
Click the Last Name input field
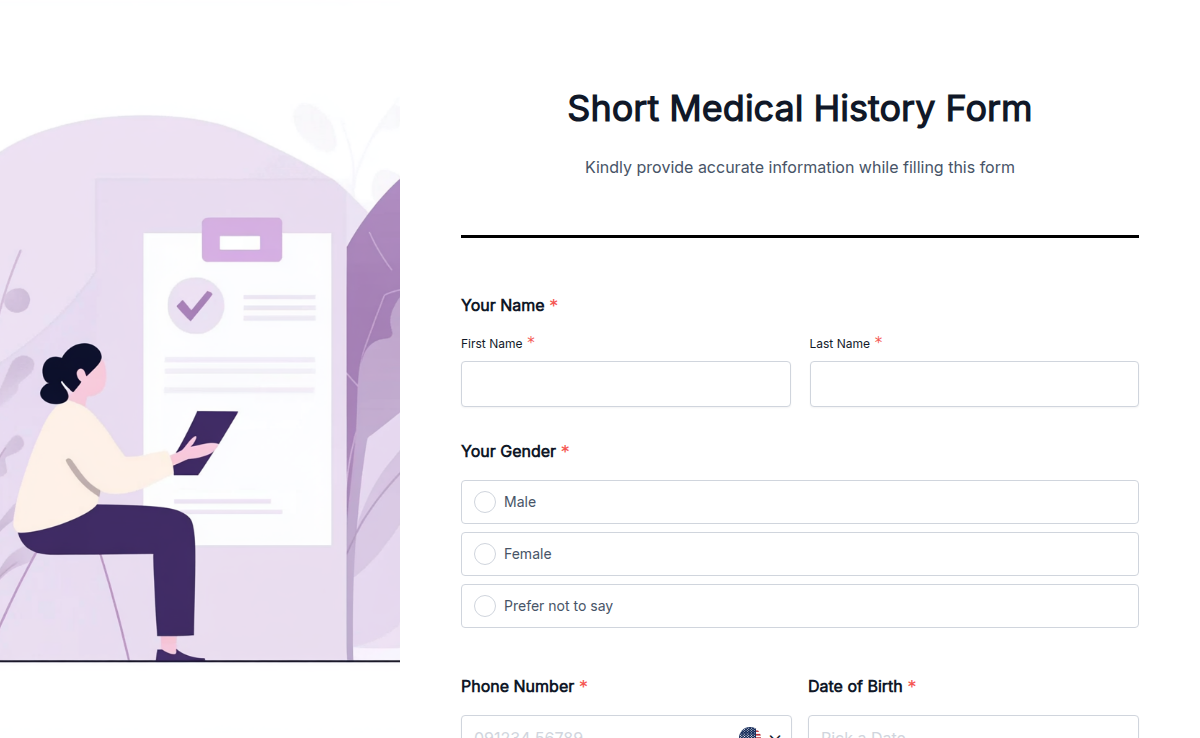click(973, 384)
